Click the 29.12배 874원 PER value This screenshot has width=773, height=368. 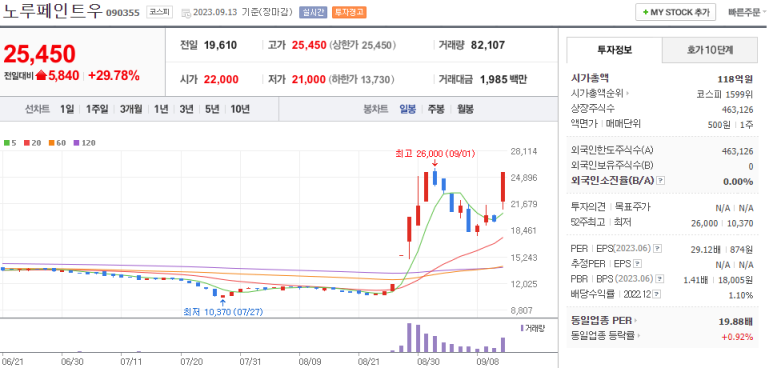pos(722,249)
